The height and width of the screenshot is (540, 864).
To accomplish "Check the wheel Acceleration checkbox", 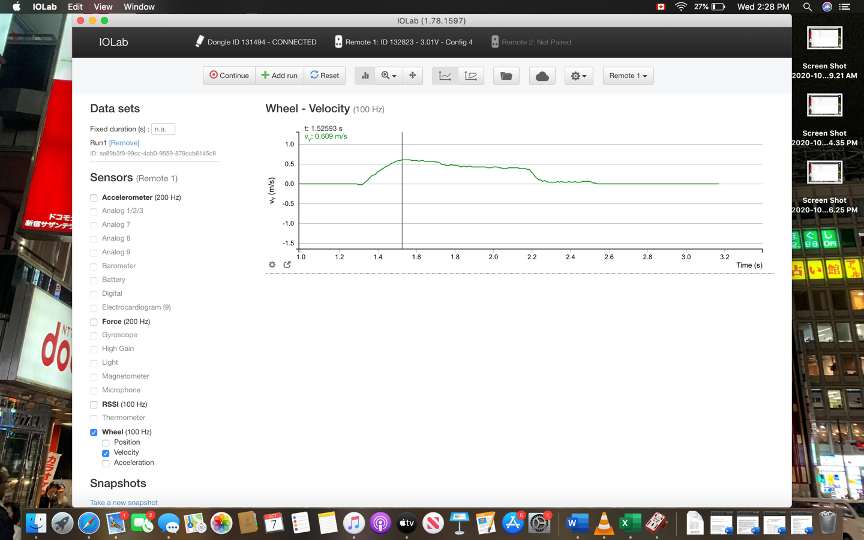I will point(106,463).
